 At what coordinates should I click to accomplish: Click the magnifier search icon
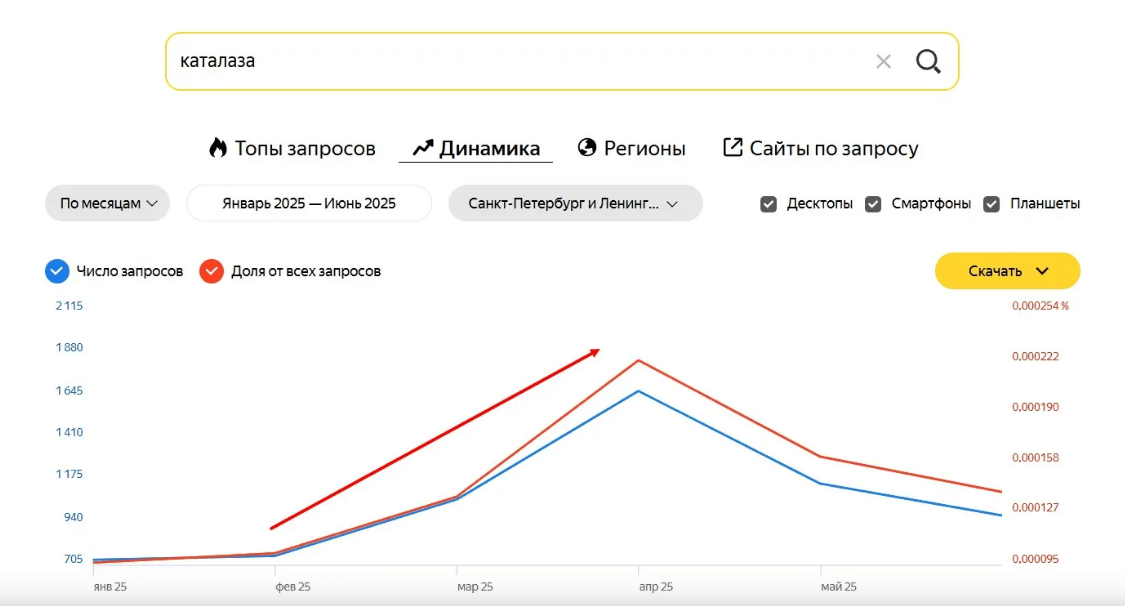928,62
